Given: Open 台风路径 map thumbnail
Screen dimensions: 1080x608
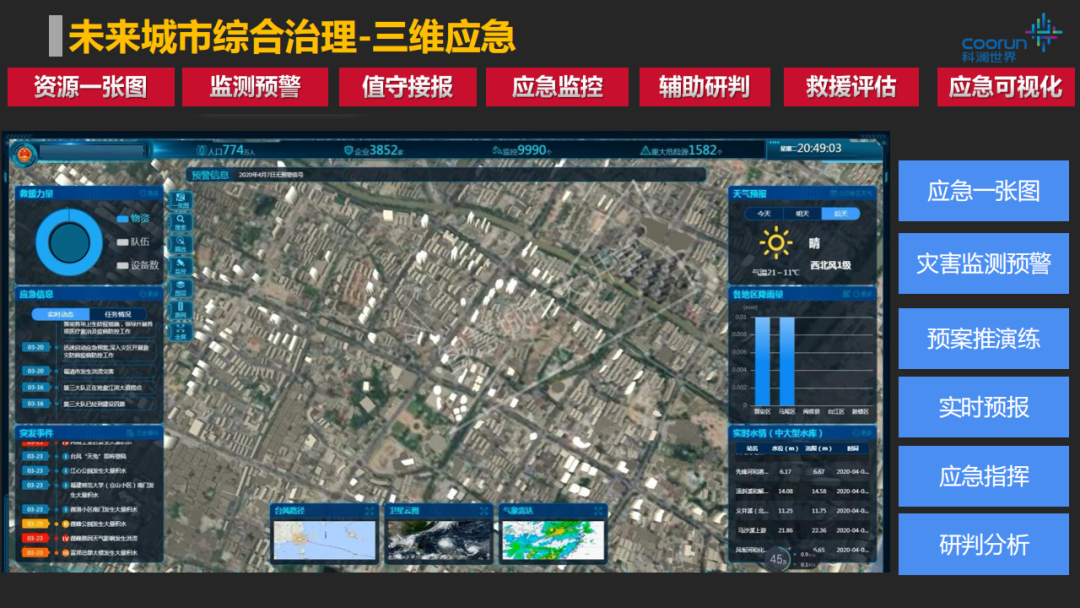Looking at the screenshot, I should click(325, 540).
